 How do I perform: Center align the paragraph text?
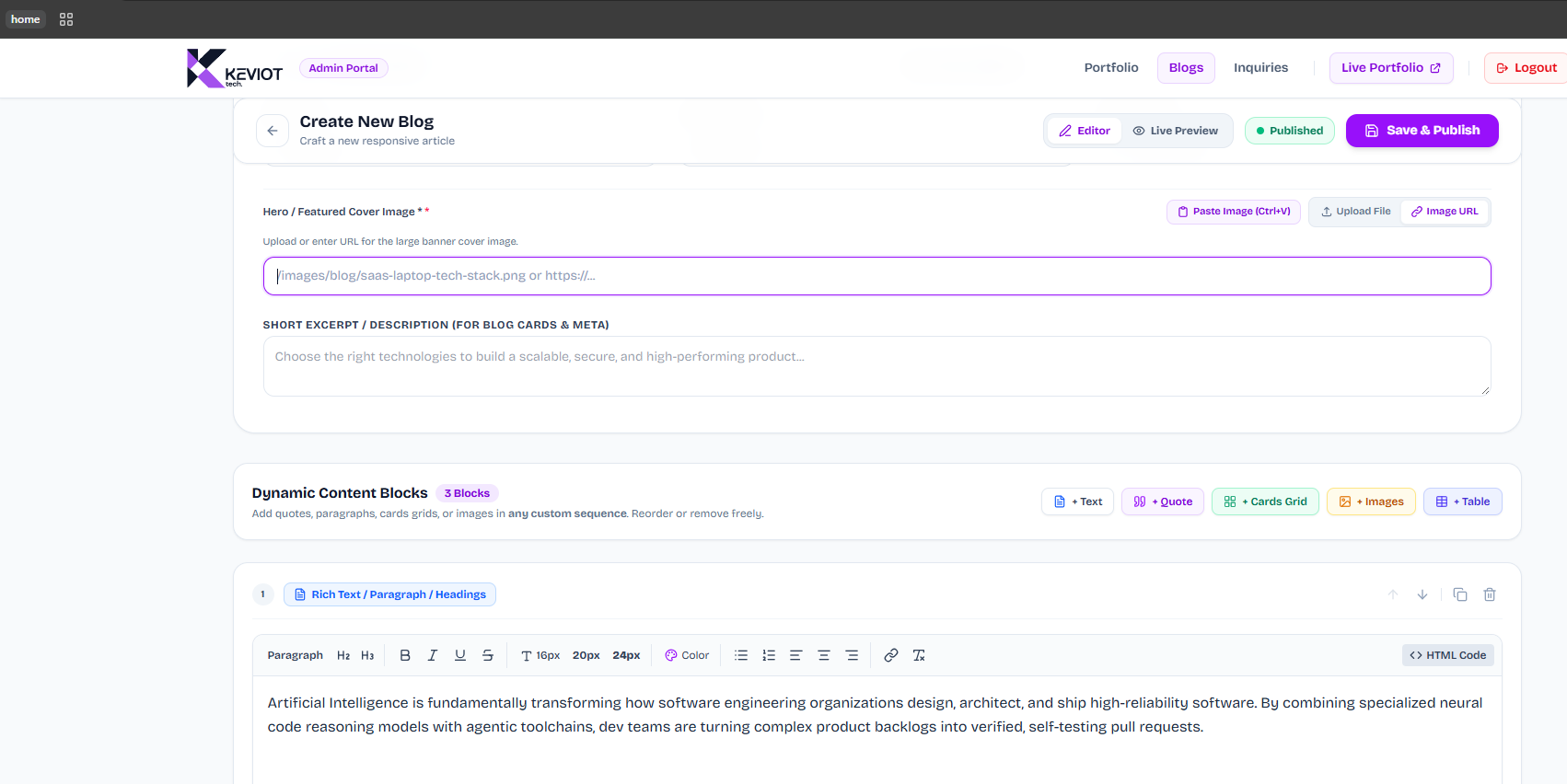point(824,655)
